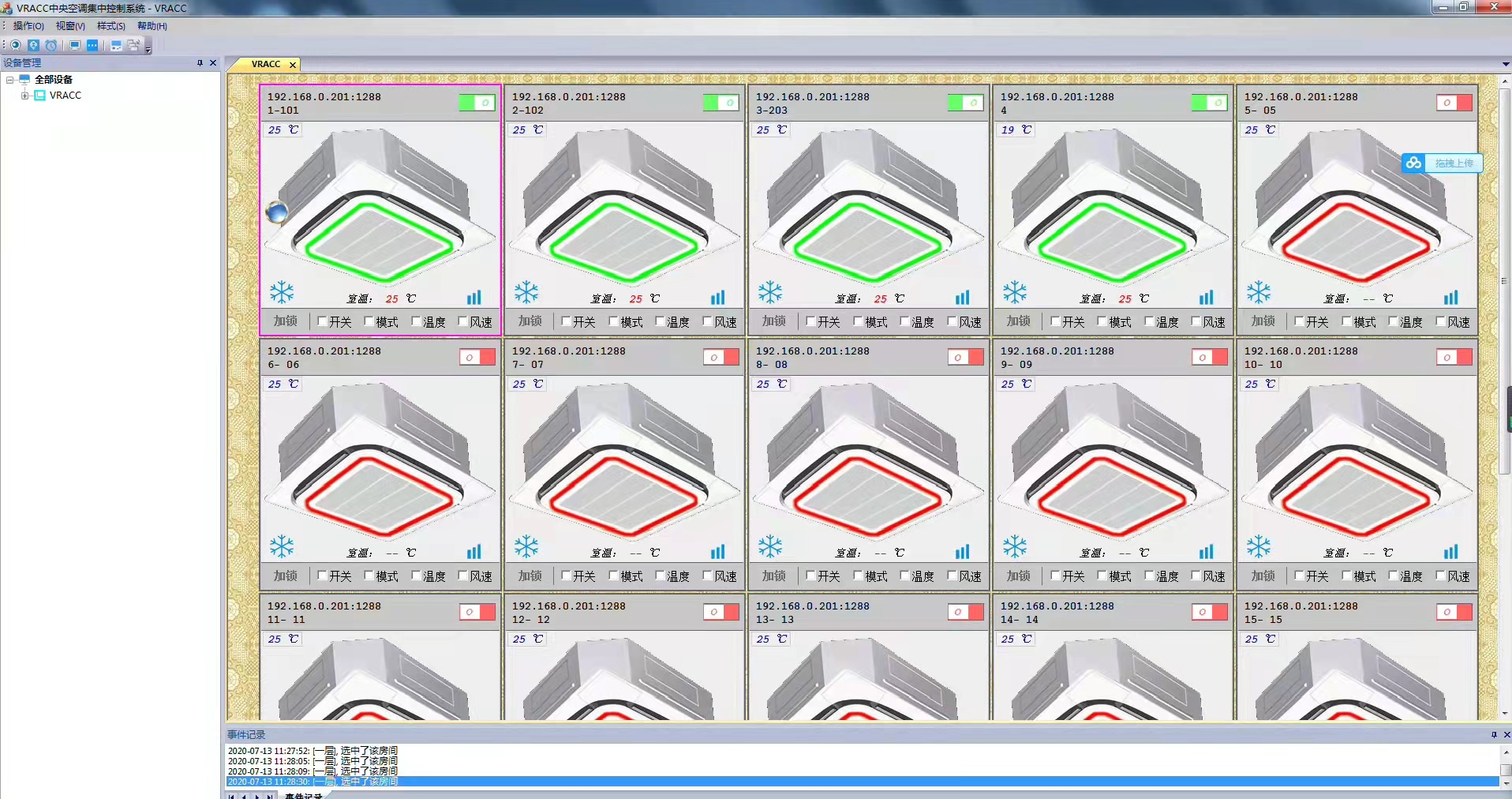
Task: Open the alarm clock timer icon
Action: click(51, 45)
